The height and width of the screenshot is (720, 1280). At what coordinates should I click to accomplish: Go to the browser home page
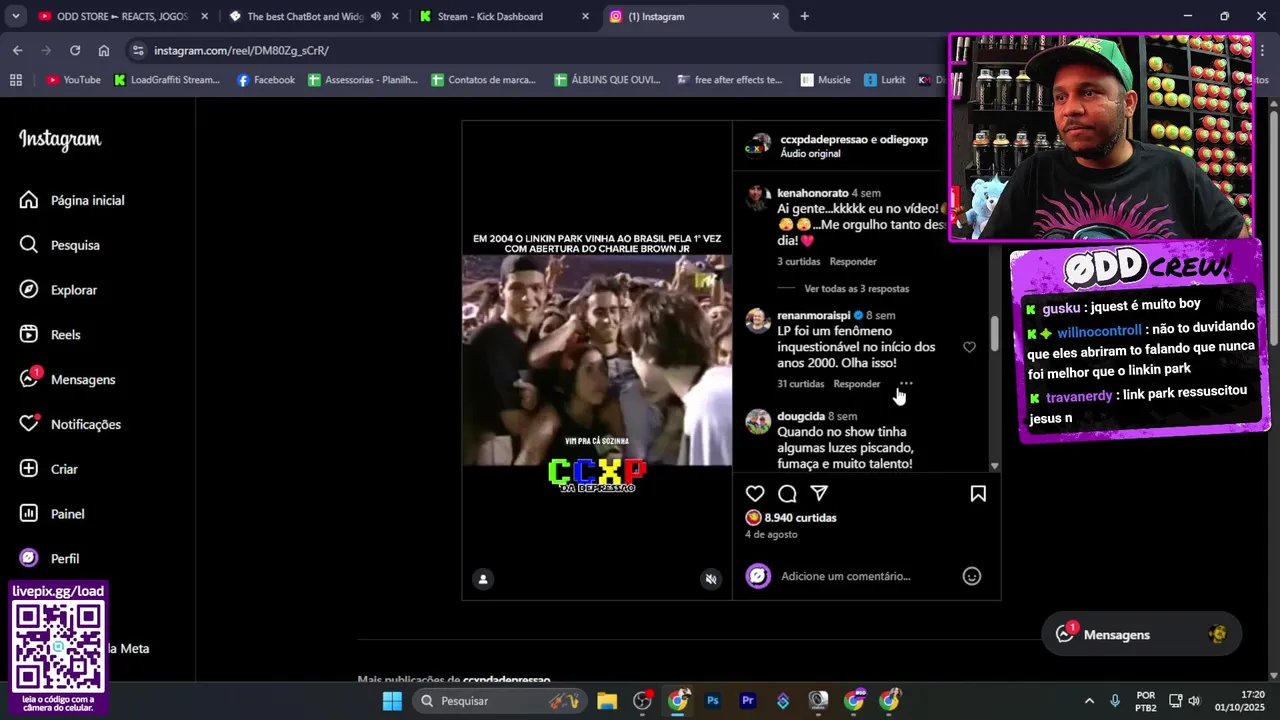tap(104, 50)
